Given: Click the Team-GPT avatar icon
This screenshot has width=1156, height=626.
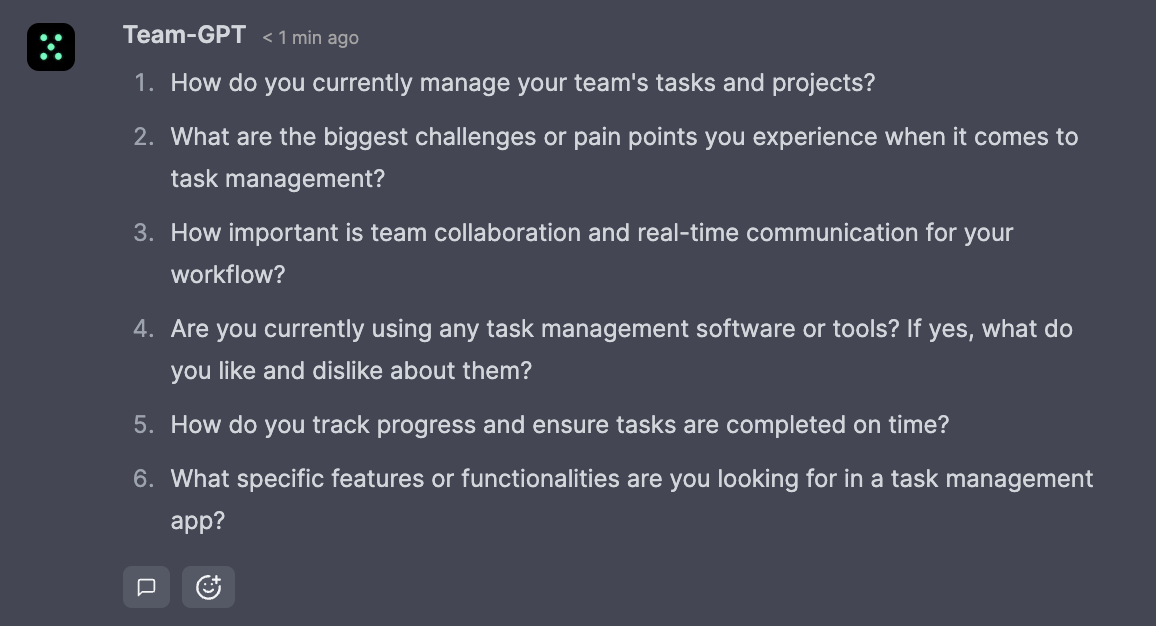Looking at the screenshot, I should (51, 47).
